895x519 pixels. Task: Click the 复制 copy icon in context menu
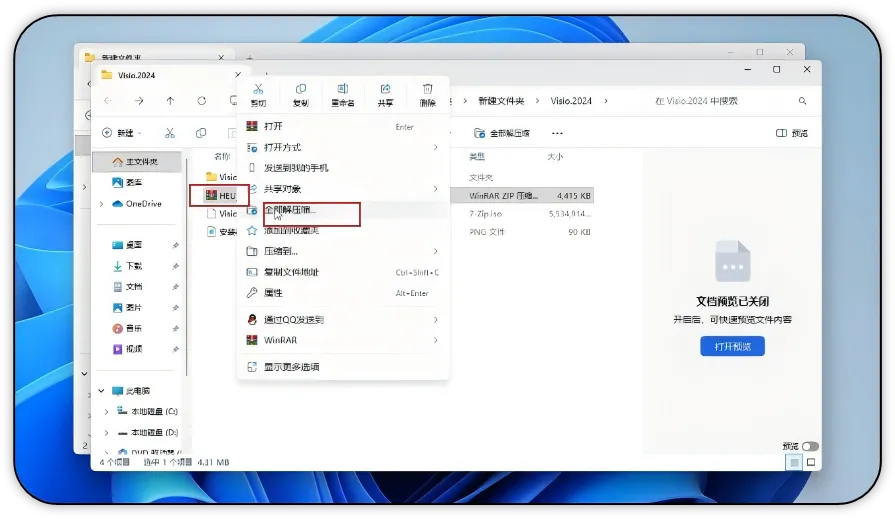[300, 89]
